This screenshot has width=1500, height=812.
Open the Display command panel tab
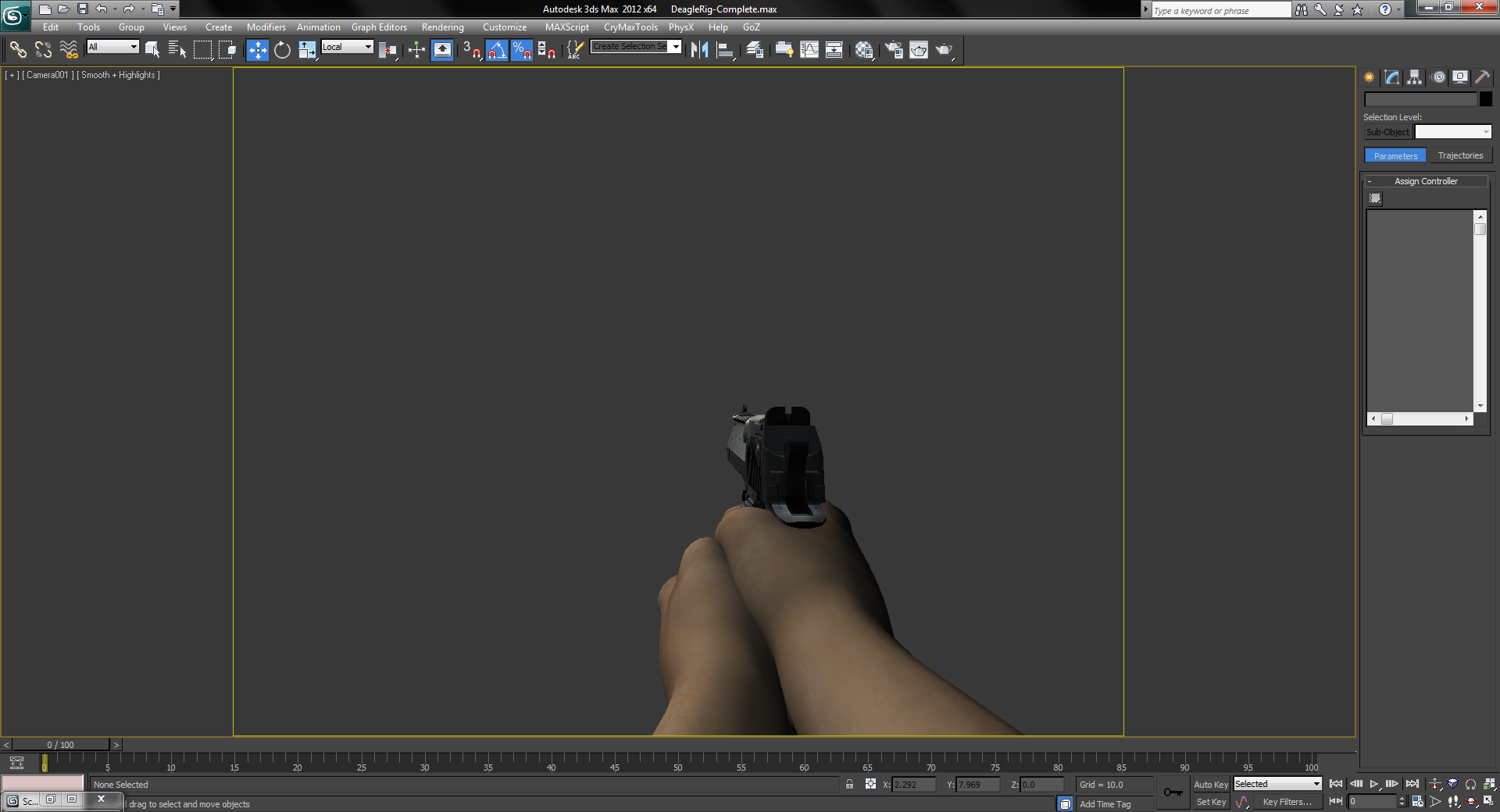pos(1460,77)
